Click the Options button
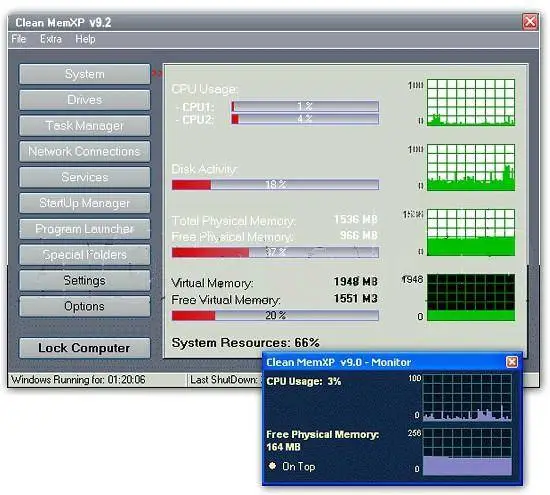 [85, 306]
